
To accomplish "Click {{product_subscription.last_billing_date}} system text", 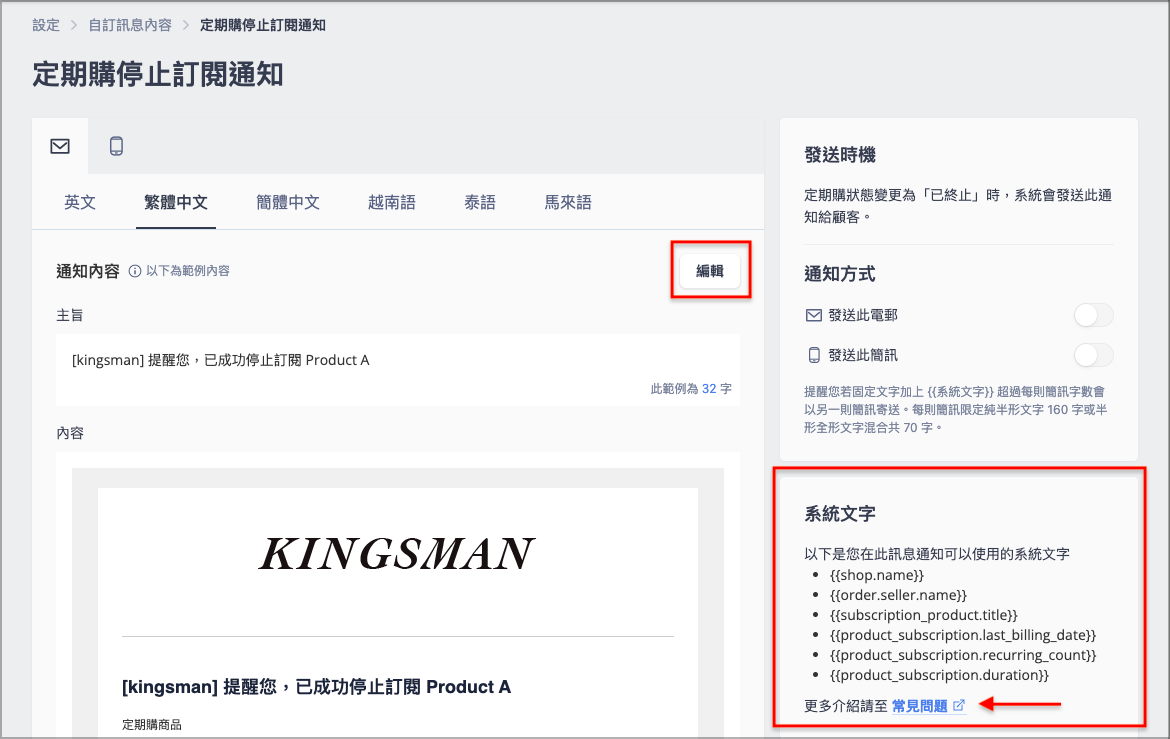I will 963,636.
